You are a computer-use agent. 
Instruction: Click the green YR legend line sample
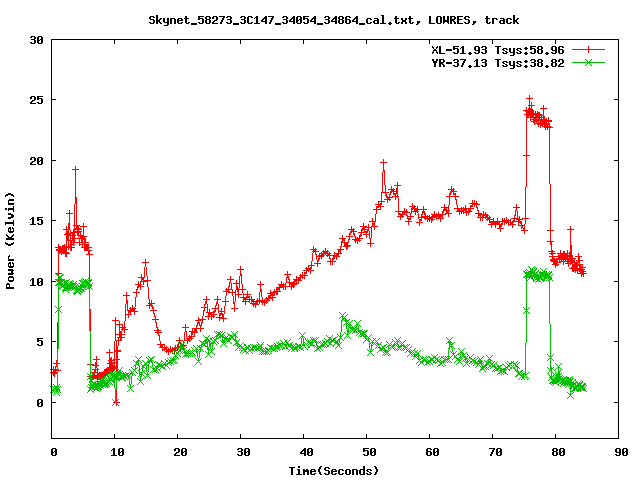(588, 62)
